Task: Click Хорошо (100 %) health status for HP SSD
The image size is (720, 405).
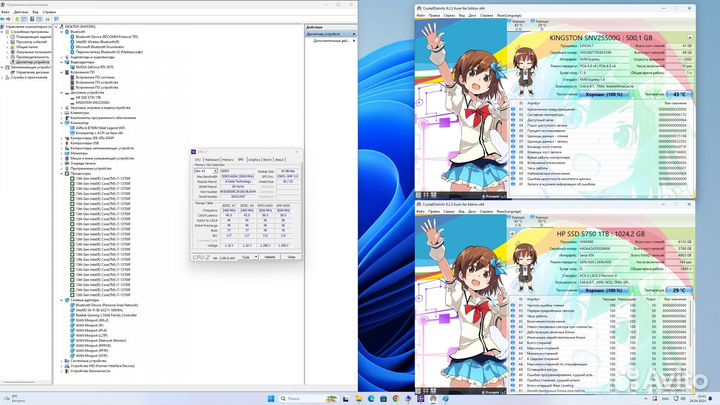Action: [604, 290]
